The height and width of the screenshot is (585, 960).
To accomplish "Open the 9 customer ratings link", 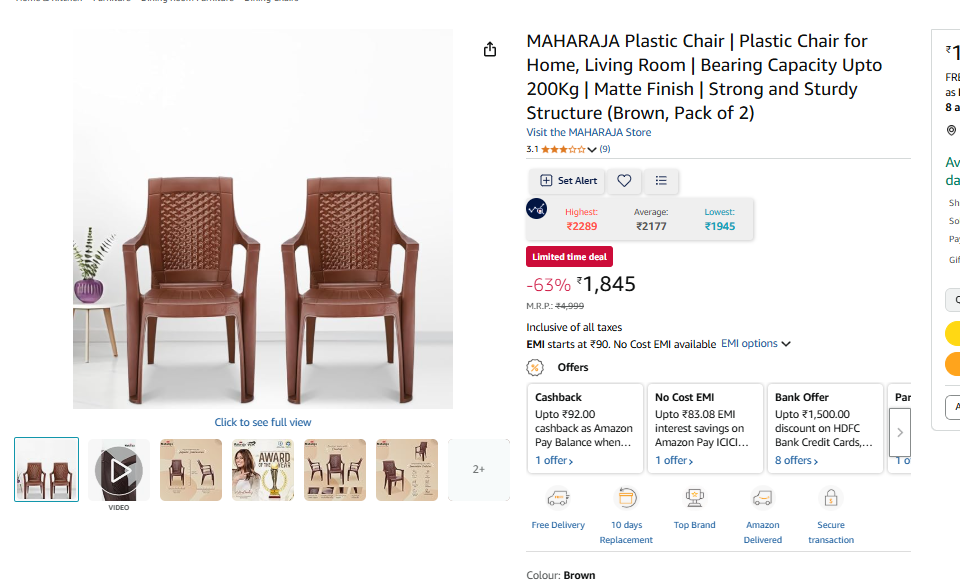I will pos(605,150).
